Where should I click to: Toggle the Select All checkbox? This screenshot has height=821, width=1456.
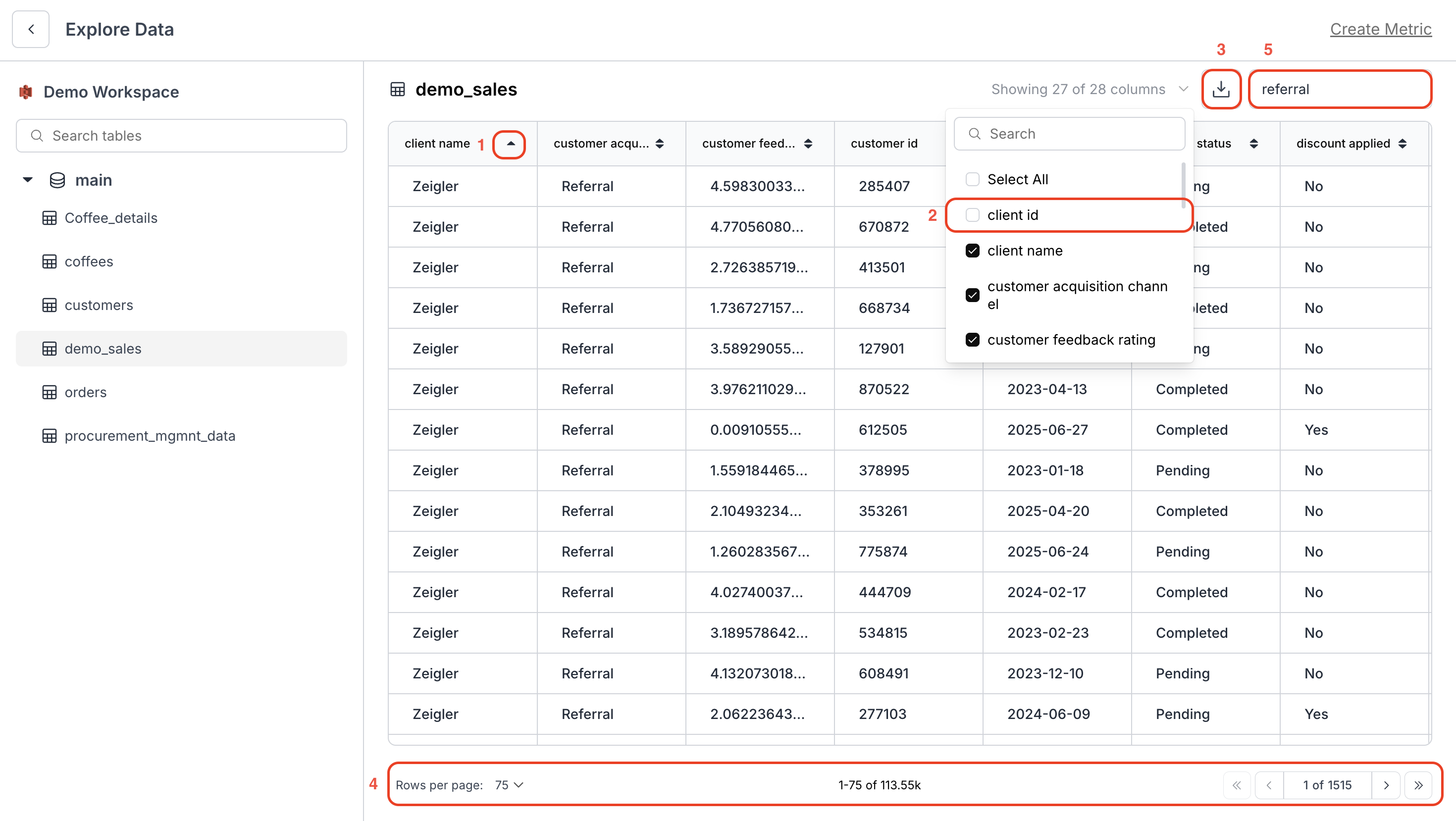tap(972, 179)
